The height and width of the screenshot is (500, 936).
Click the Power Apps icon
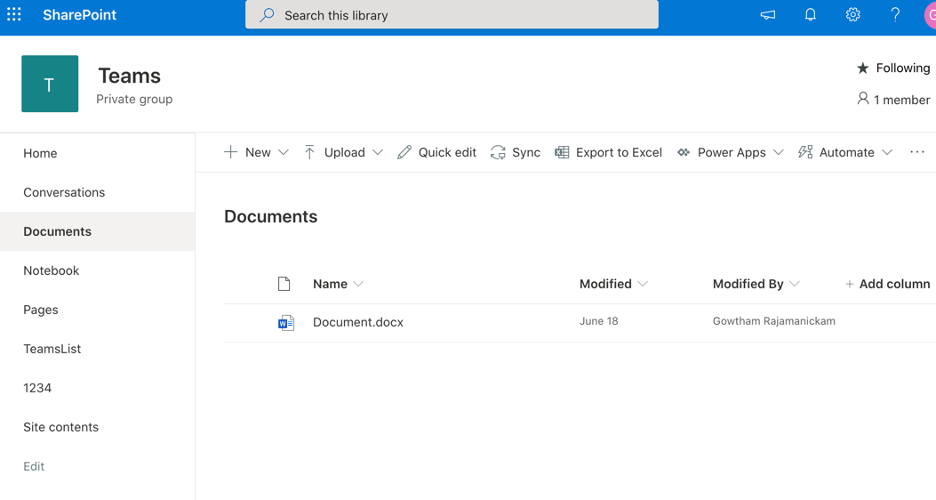[x=683, y=152]
